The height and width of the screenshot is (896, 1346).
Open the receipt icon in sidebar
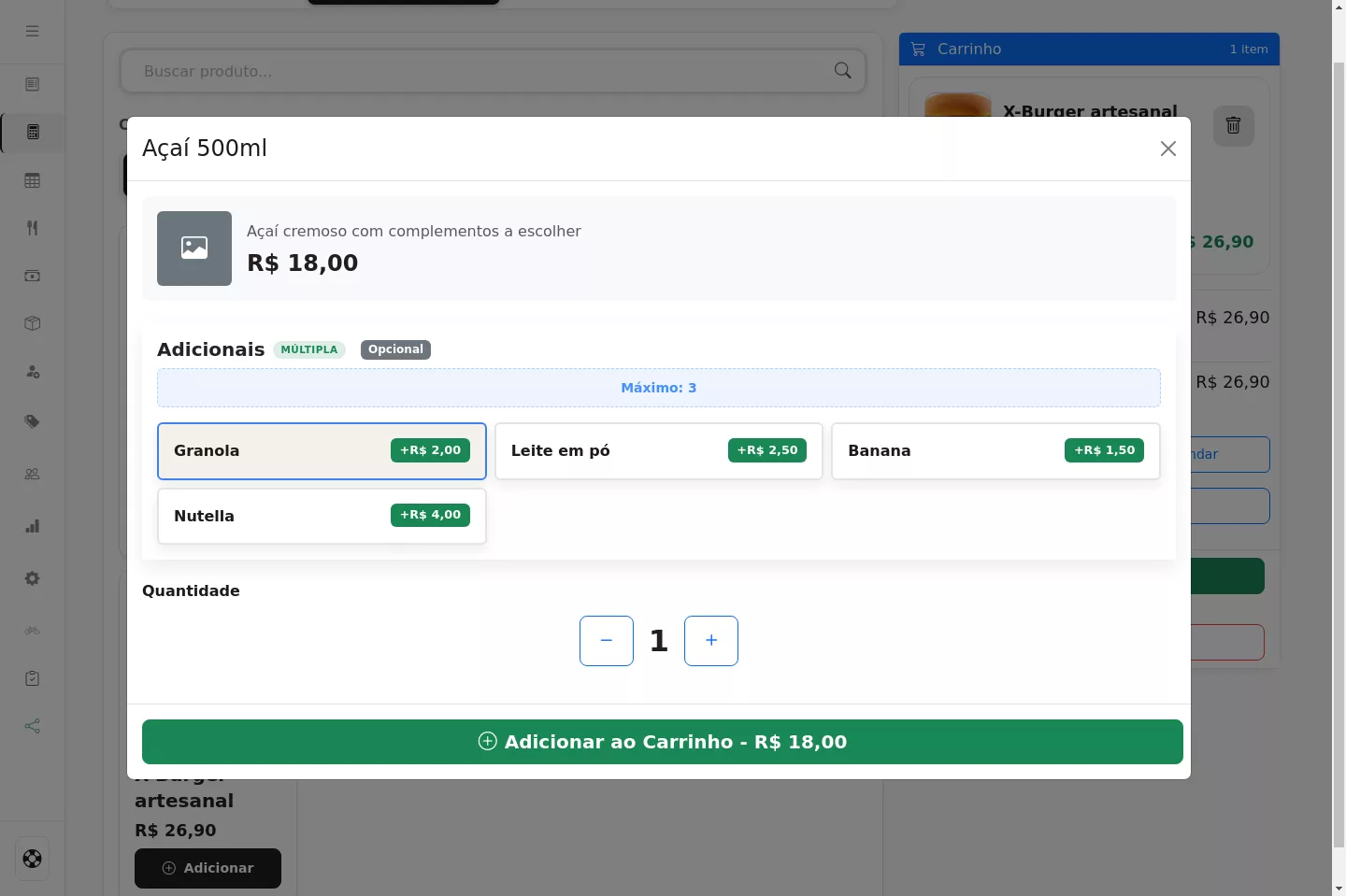(33, 84)
